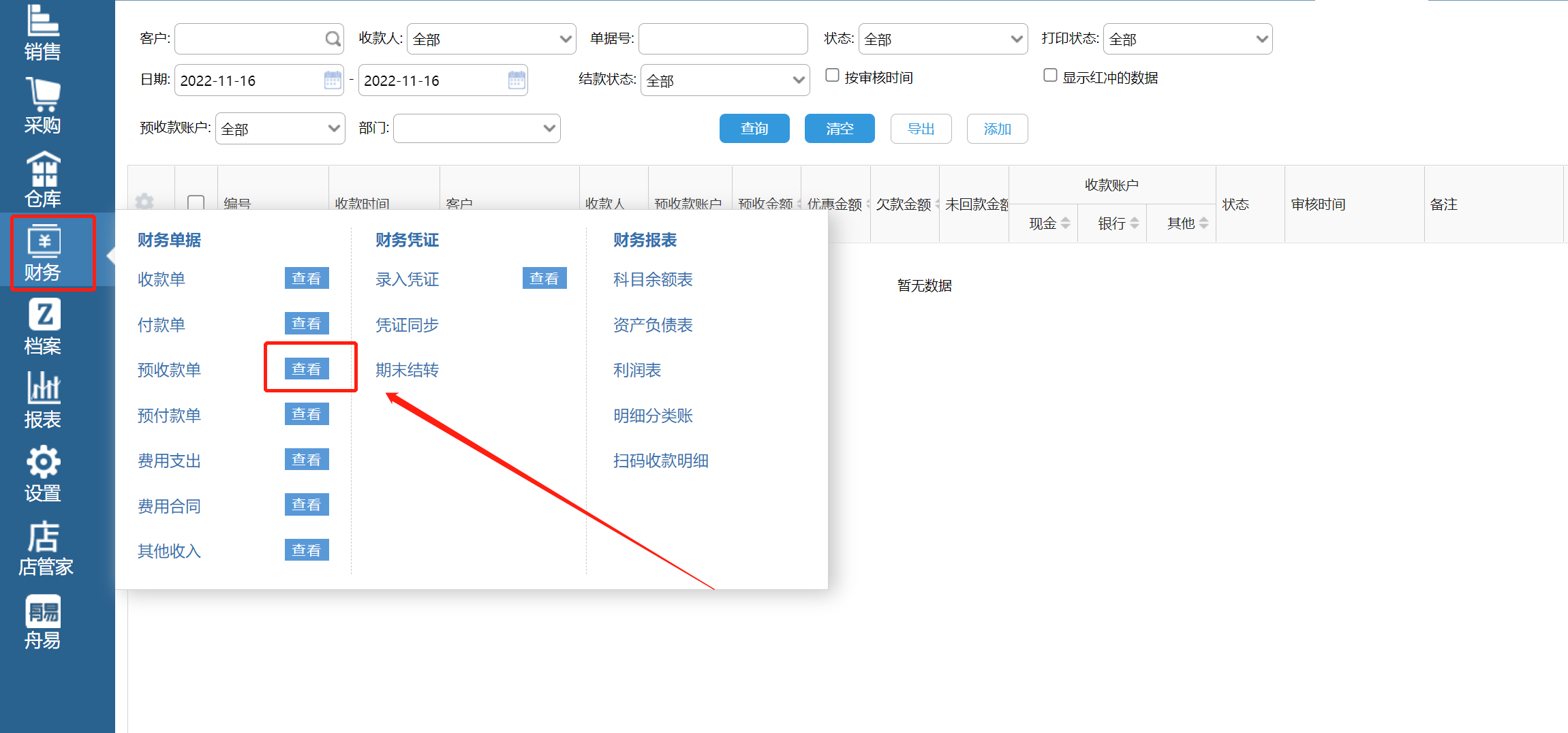The height and width of the screenshot is (733, 1568).
Task: Enable the 显示红冲的数据 checkbox
Action: [1050, 75]
